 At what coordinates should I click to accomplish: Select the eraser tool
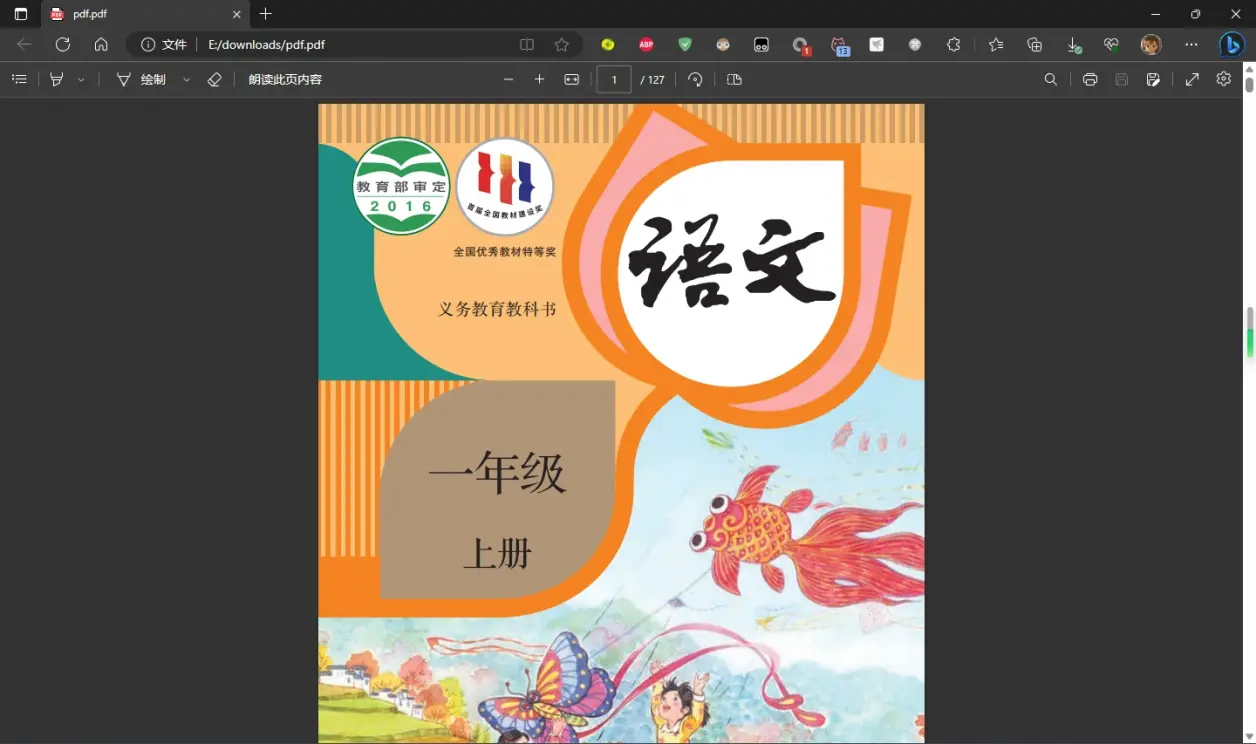point(214,79)
